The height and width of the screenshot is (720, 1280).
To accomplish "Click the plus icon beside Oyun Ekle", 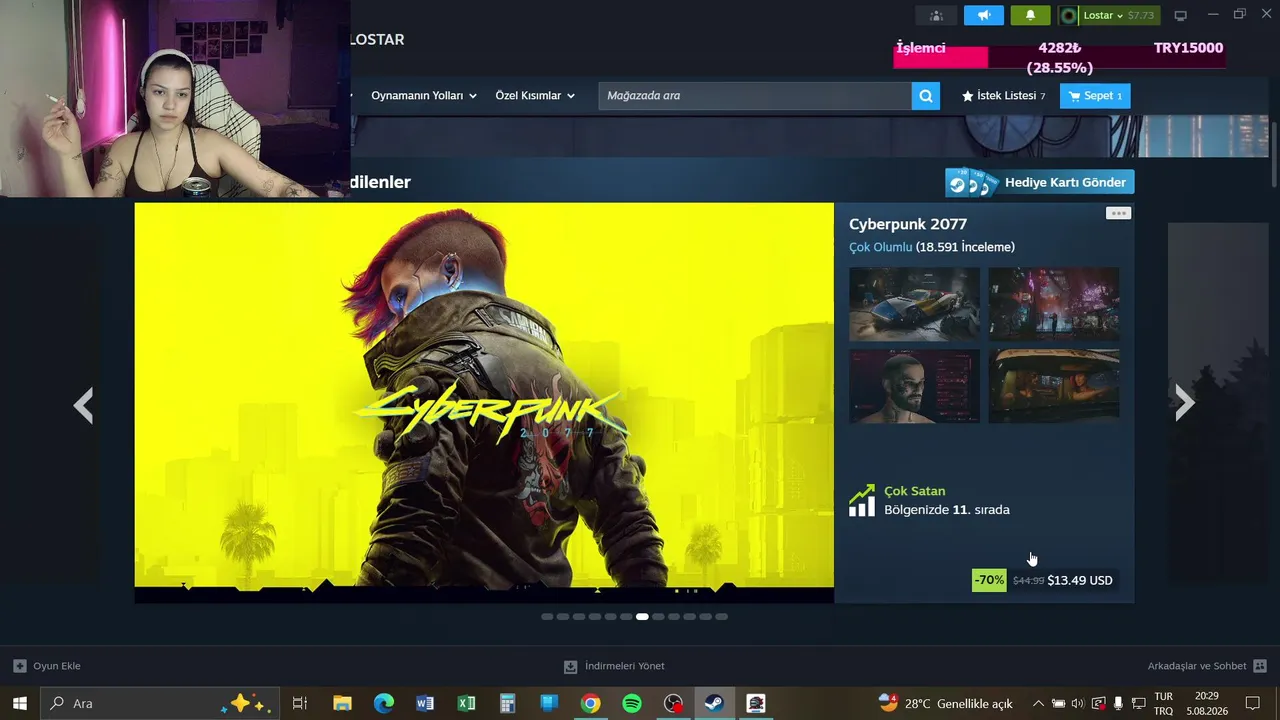I will 20,666.
